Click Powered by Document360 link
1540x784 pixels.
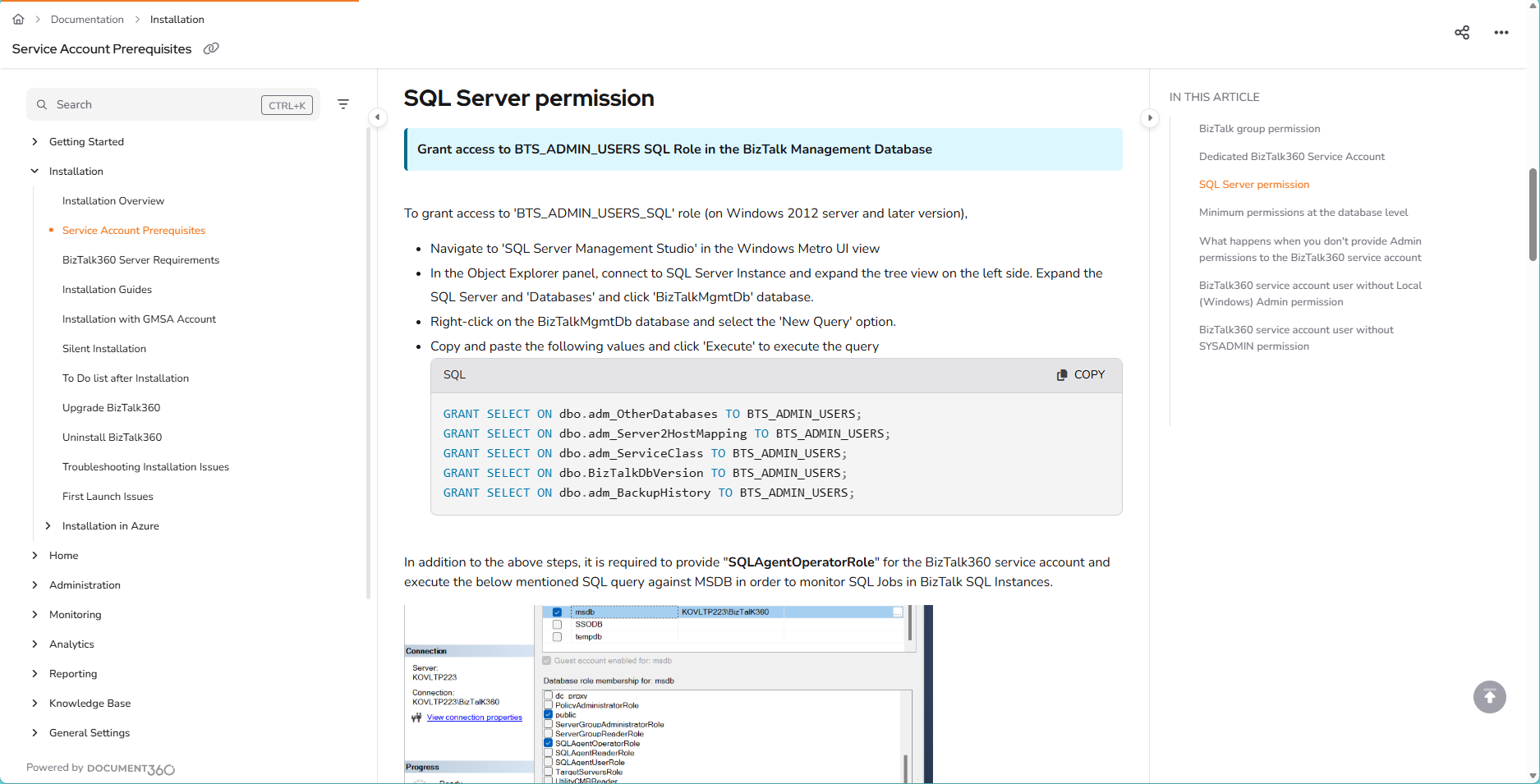tap(100, 768)
